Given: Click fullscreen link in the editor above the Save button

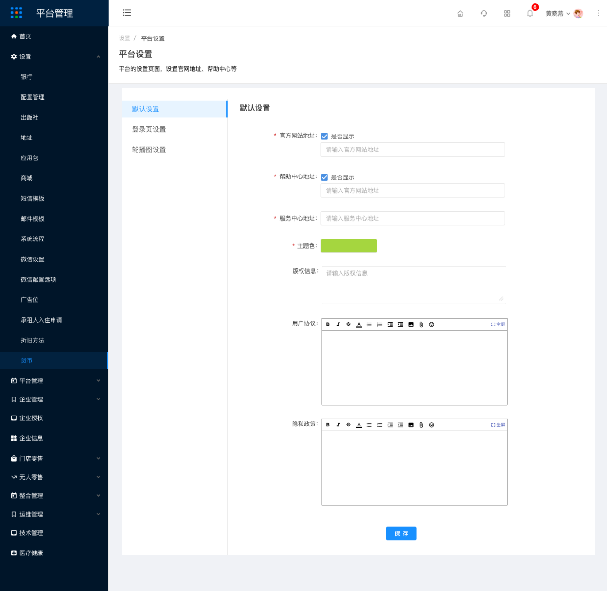Looking at the screenshot, I should [x=498, y=425].
